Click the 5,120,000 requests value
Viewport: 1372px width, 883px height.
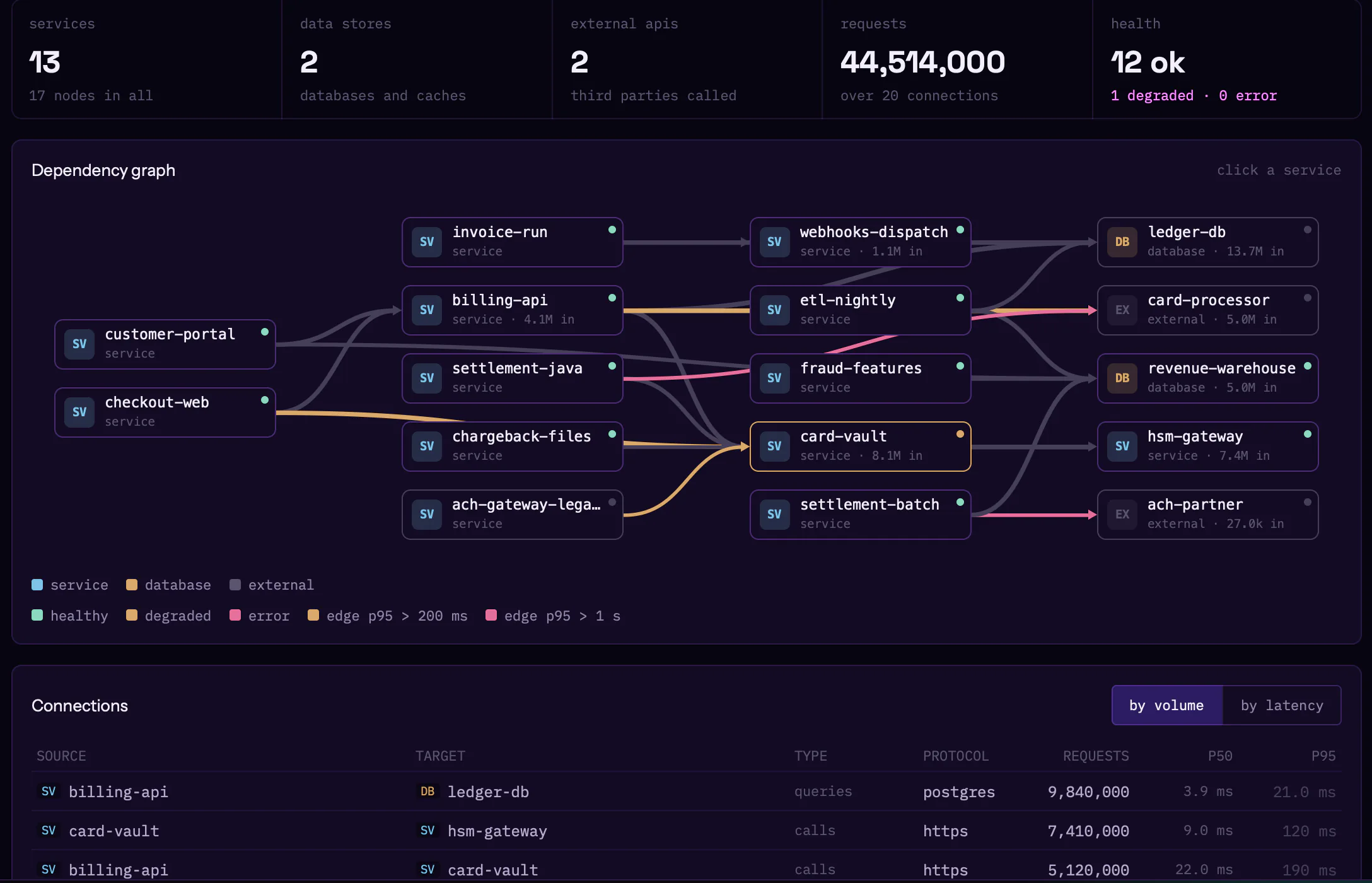[1088, 870]
